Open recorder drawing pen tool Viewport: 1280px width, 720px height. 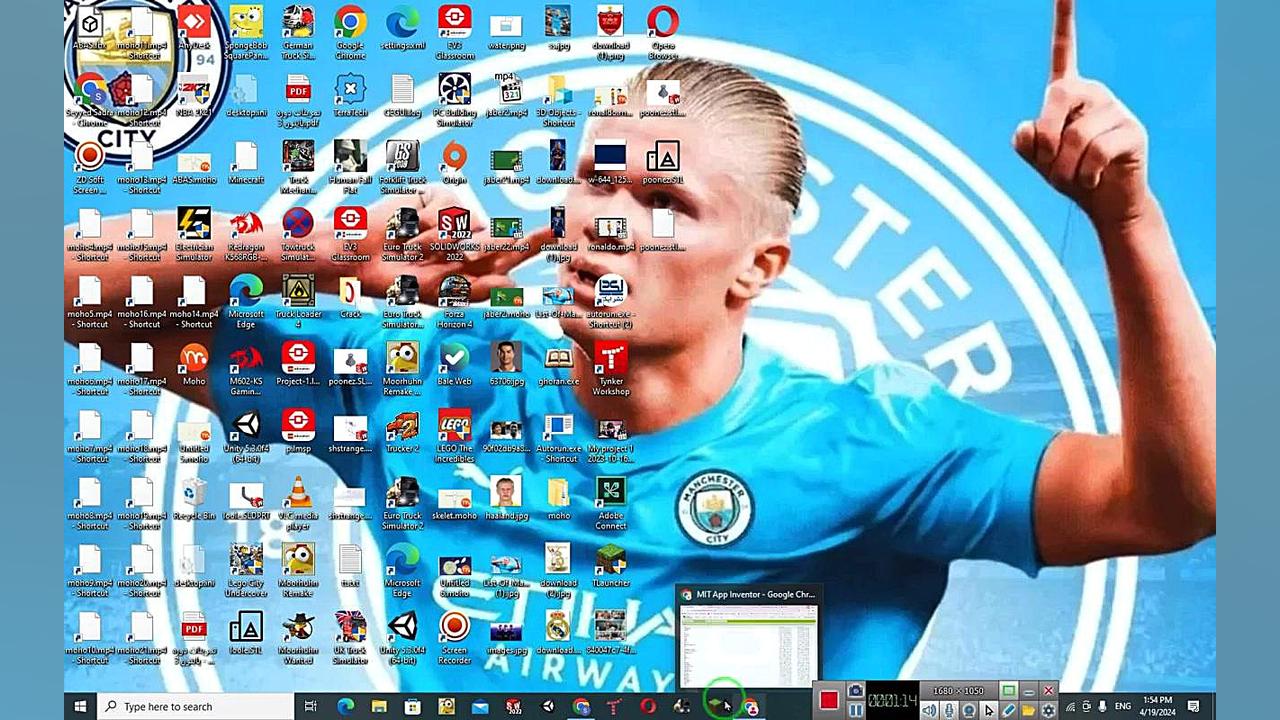(x=1008, y=711)
